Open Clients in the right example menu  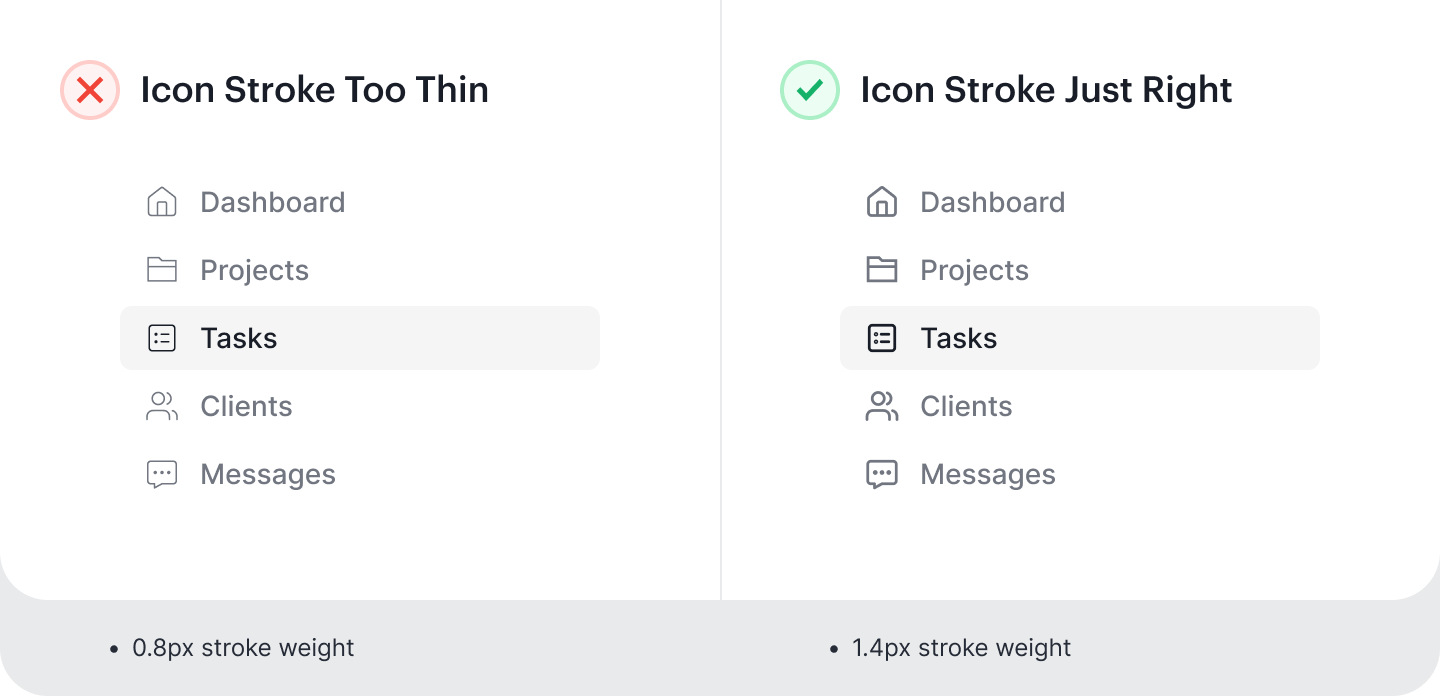point(966,406)
